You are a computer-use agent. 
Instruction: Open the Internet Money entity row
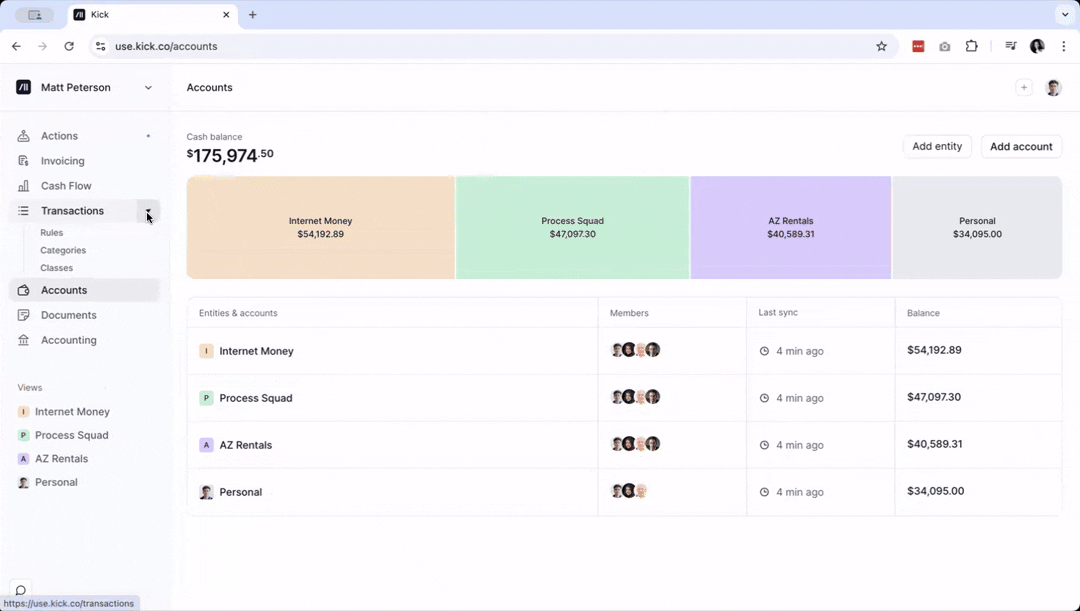256,351
